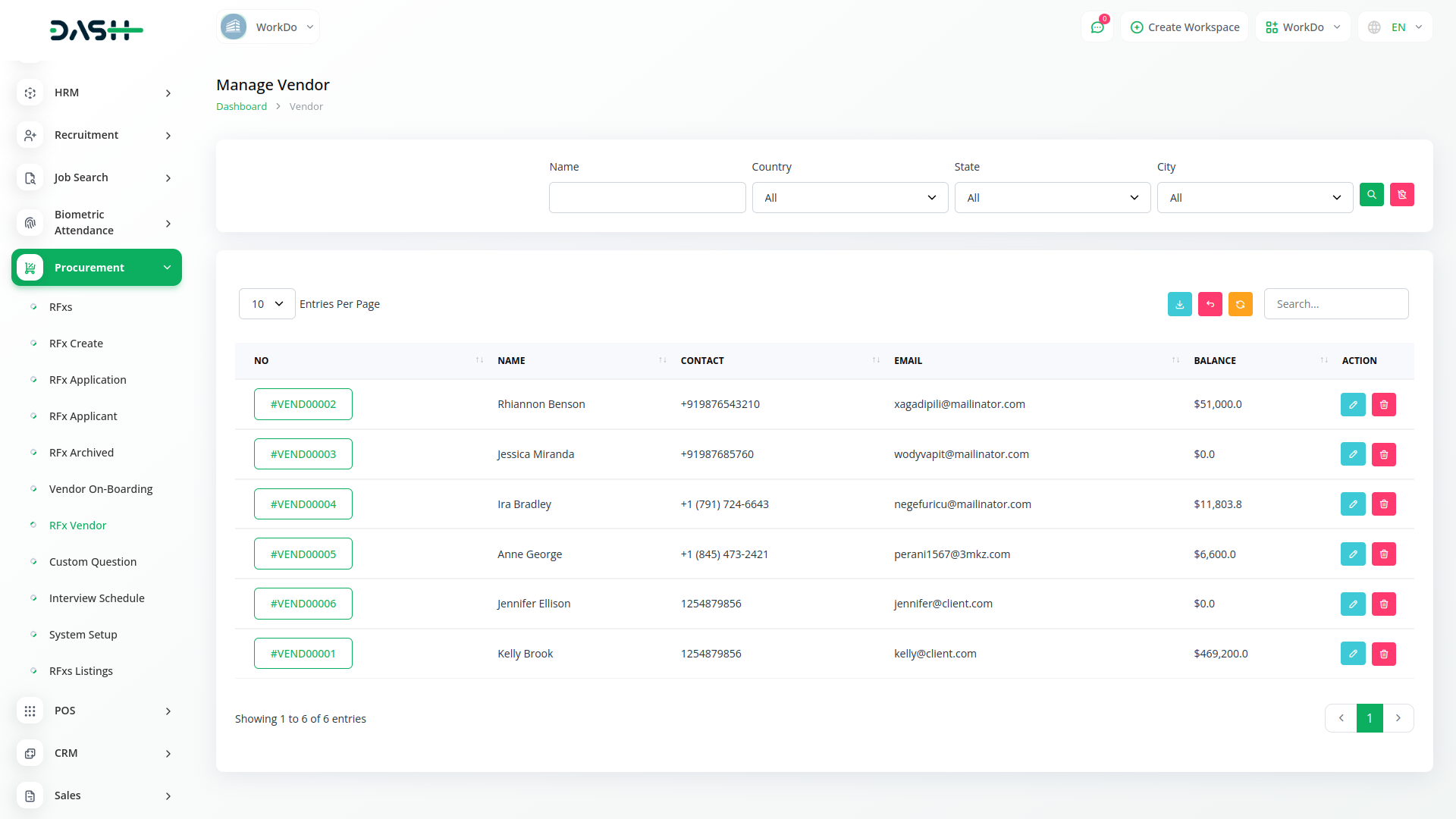Open RFx Archived menu item
This screenshot has height=819, width=1456.
pyautogui.click(x=81, y=453)
